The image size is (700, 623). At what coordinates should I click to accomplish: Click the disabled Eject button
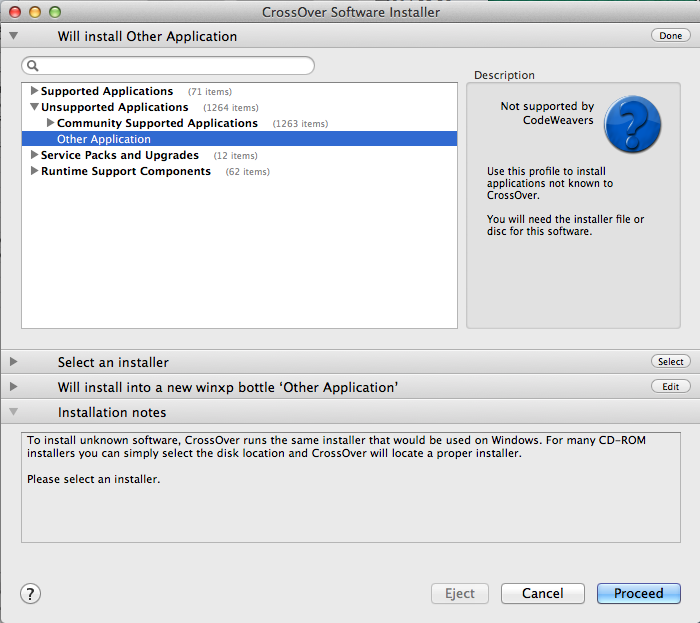click(x=460, y=594)
